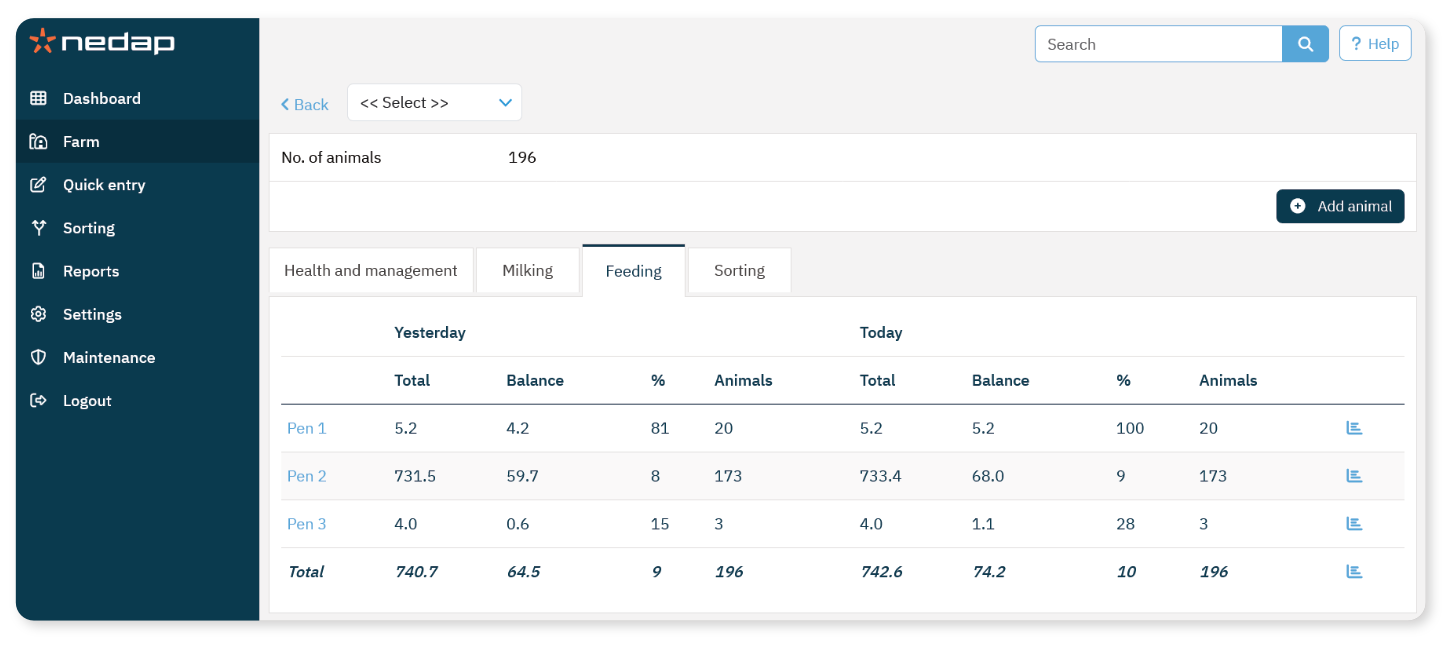Click into the Search input field
Viewport: 1442px width, 648px height.
(1158, 44)
